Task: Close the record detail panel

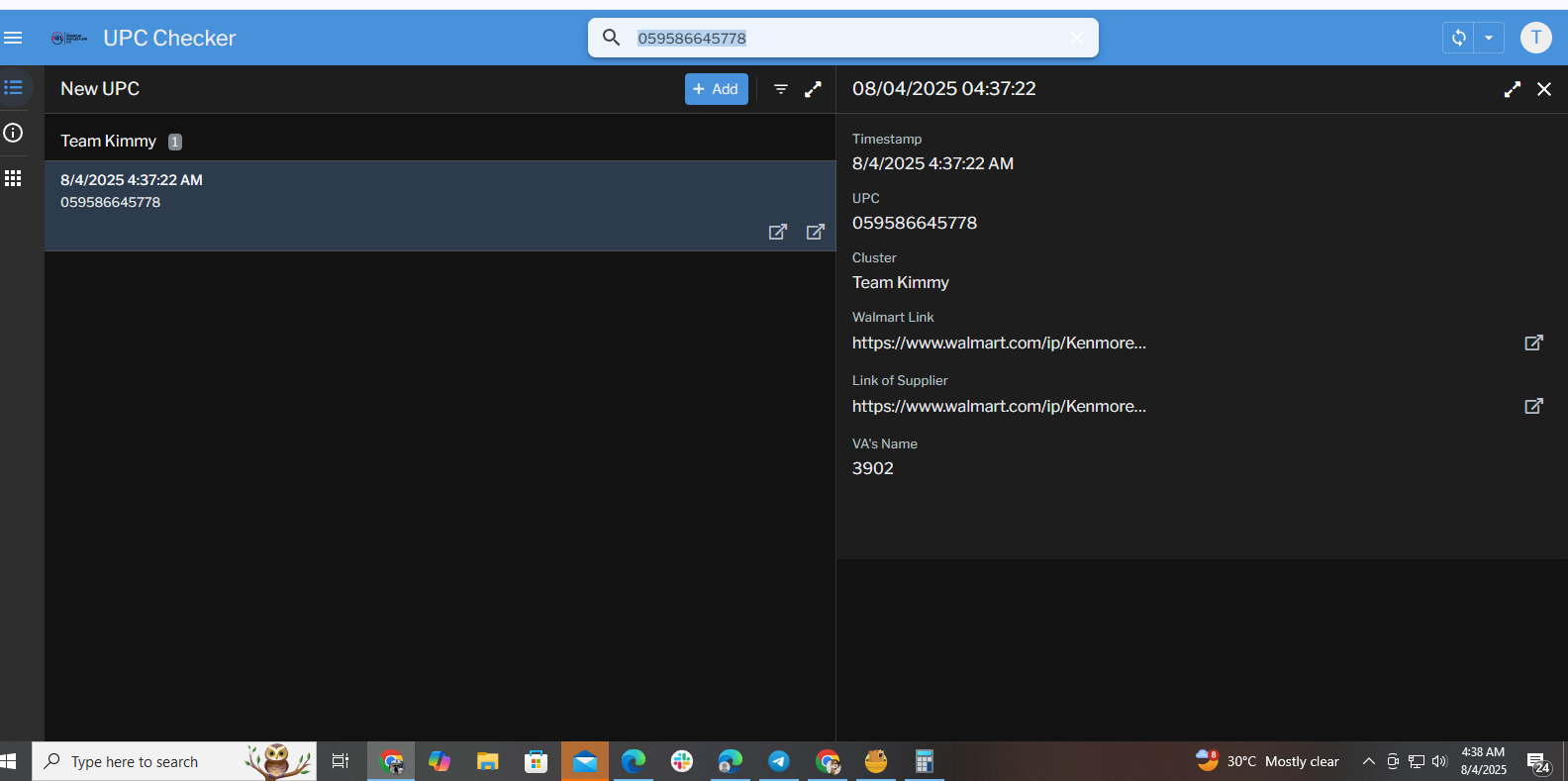Action: [x=1543, y=89]
